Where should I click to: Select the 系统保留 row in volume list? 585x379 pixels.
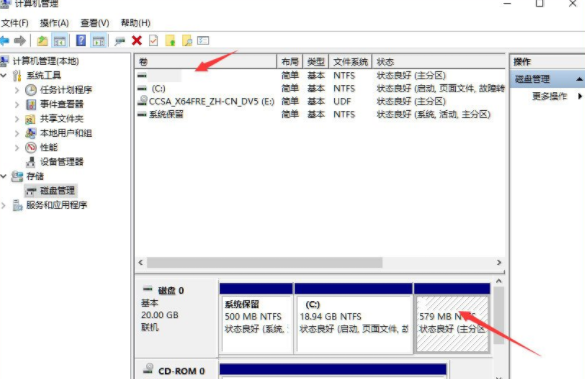point(320,114)
